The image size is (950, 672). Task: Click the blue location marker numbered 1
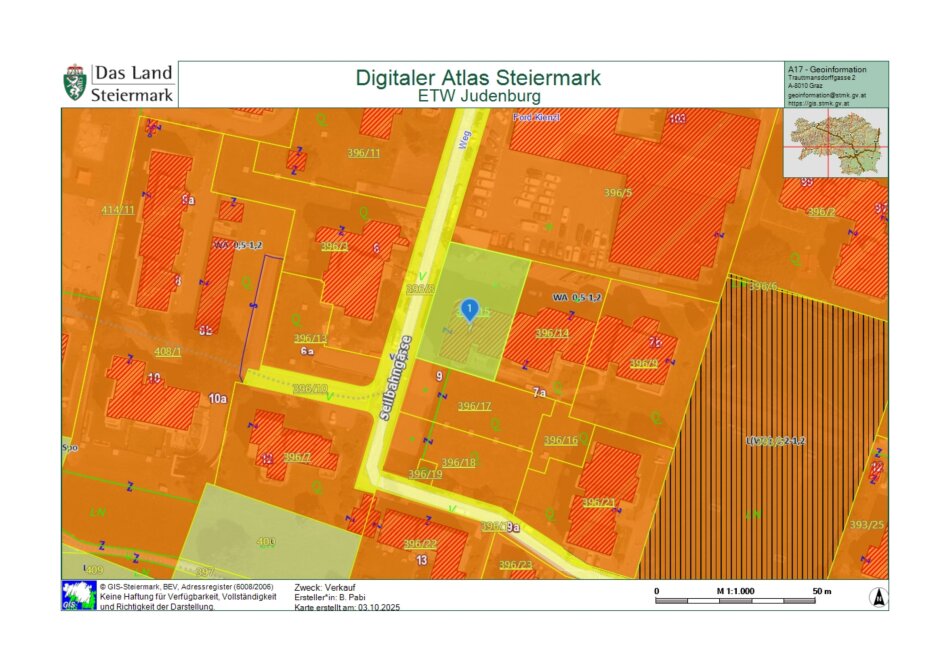470,310
